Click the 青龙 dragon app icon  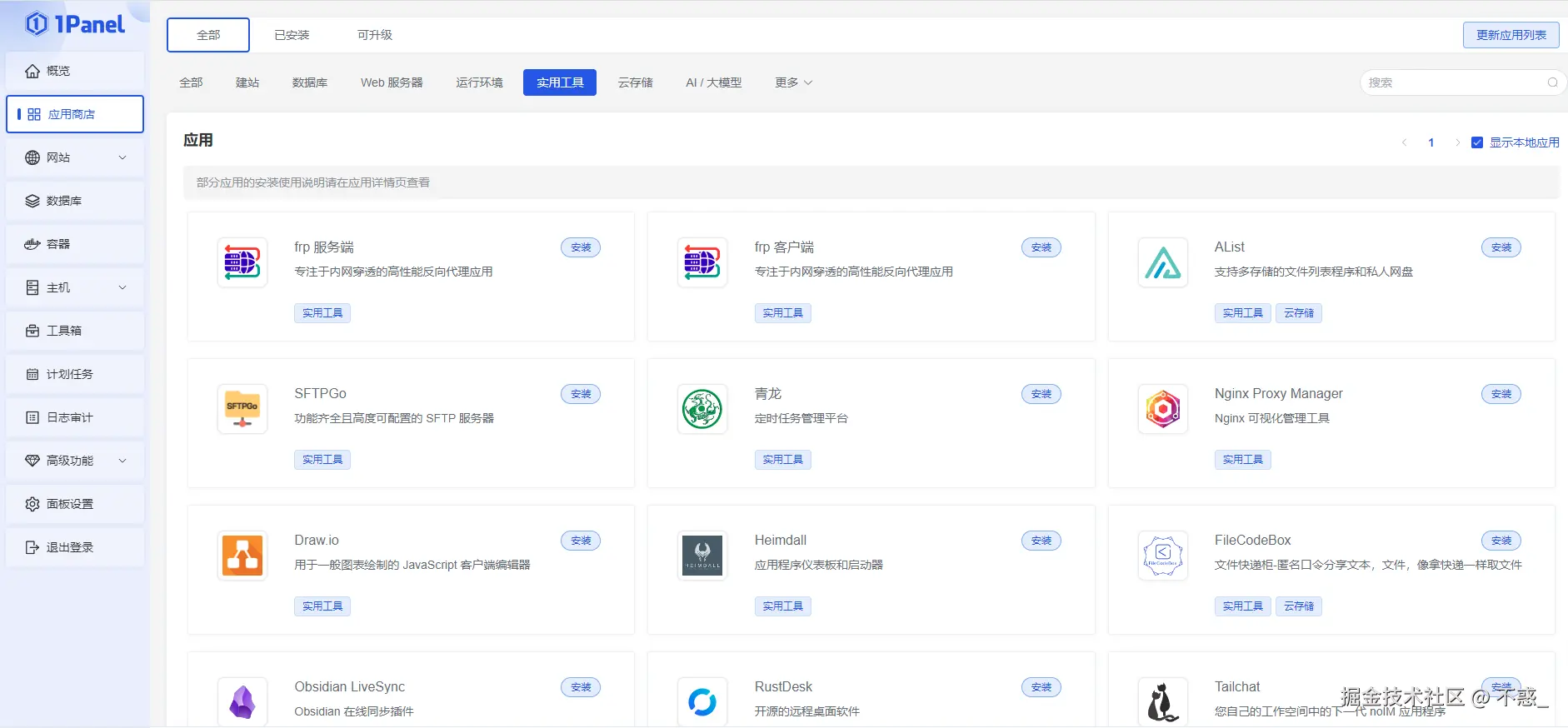point(702,409)
